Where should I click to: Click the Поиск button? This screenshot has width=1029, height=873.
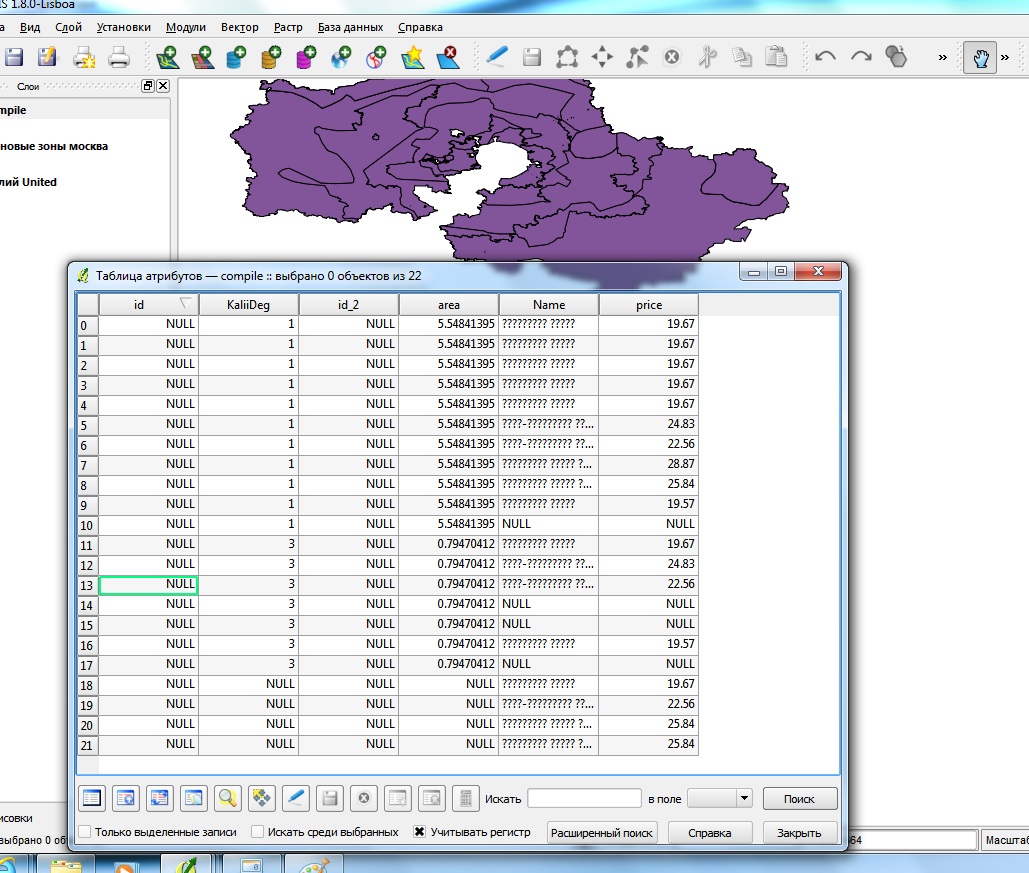[799, 798]
